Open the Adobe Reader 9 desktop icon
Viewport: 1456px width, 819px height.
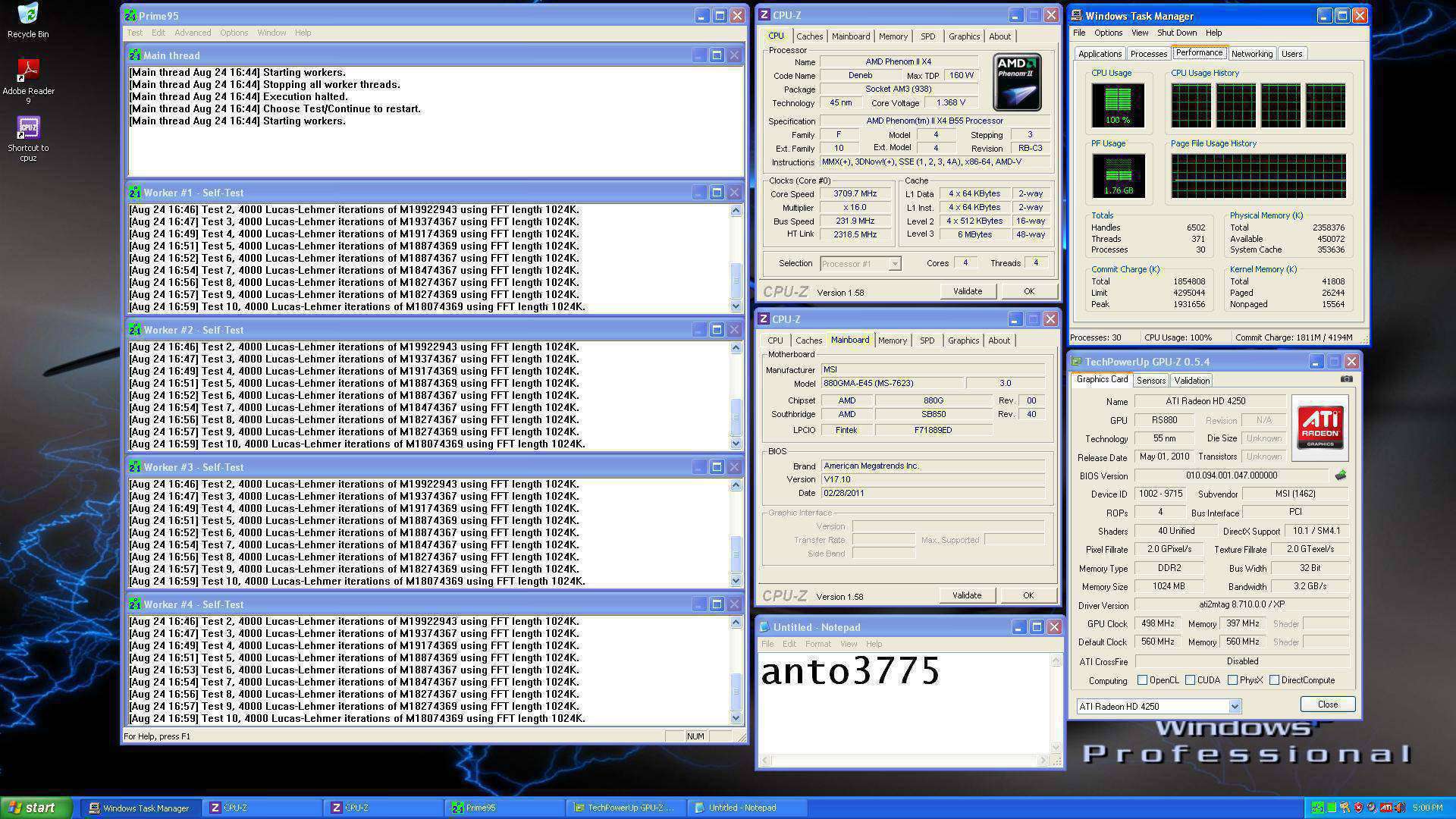pos(28,82)
